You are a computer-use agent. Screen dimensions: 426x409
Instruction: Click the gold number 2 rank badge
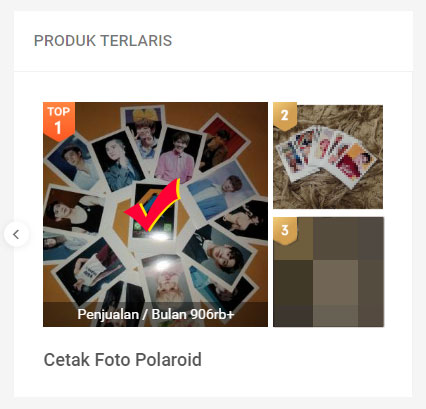285,116
